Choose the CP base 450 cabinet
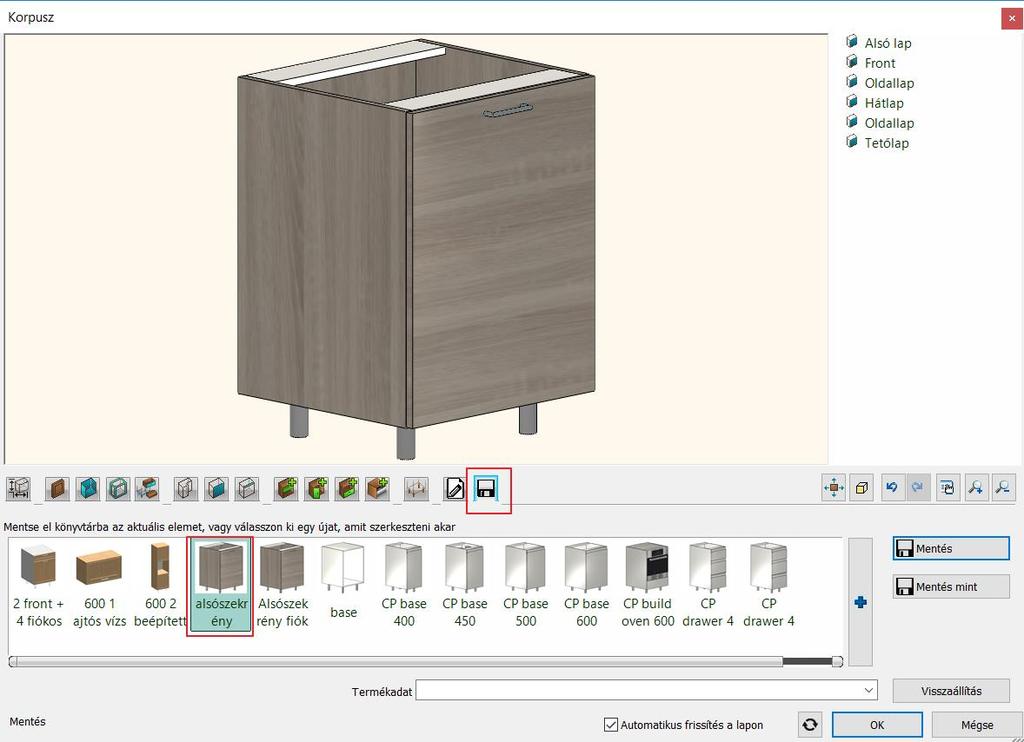 (x=464, y=586)
